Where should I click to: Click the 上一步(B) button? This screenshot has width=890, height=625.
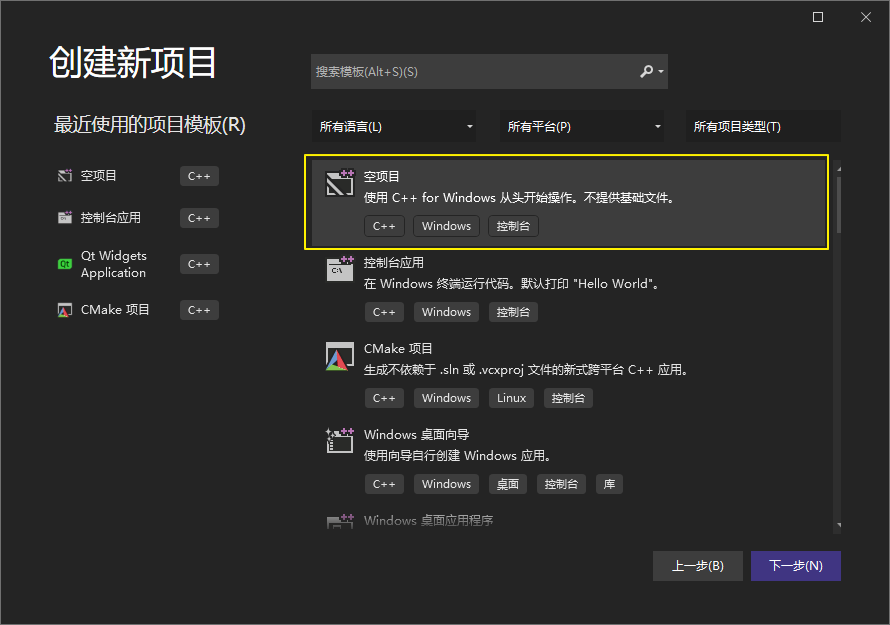tap(697, 565)
